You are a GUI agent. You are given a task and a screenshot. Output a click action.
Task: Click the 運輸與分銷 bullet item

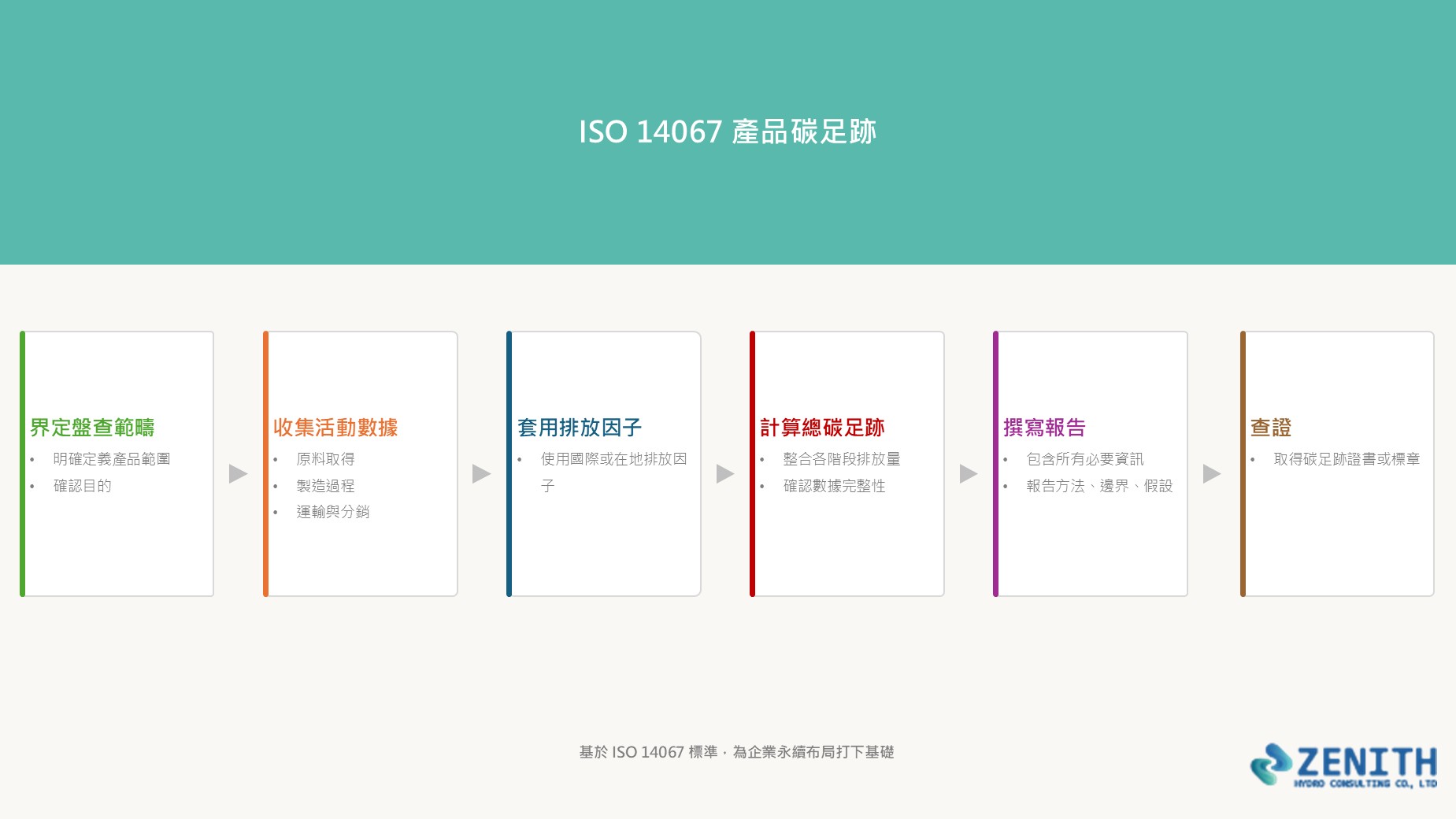coord(332,512)
